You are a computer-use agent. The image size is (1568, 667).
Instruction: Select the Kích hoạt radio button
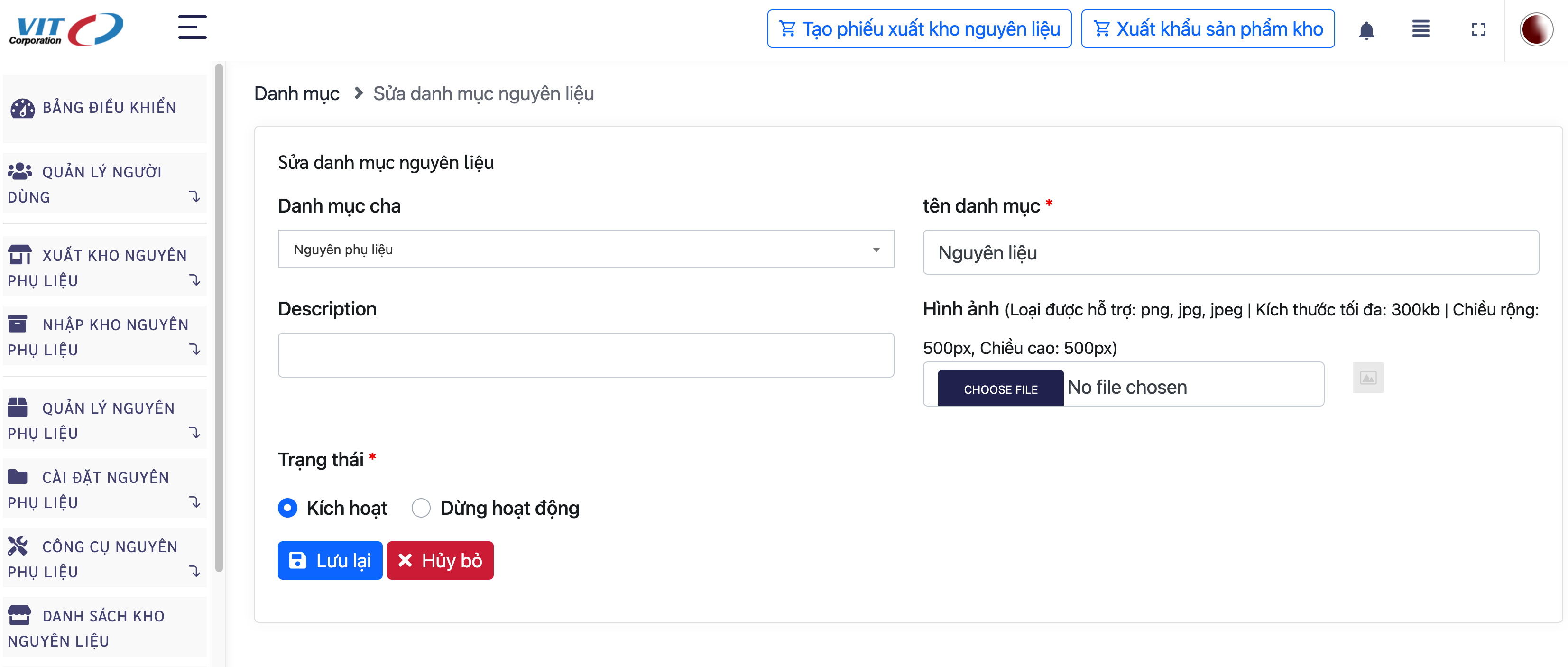(x=287, y=508)
